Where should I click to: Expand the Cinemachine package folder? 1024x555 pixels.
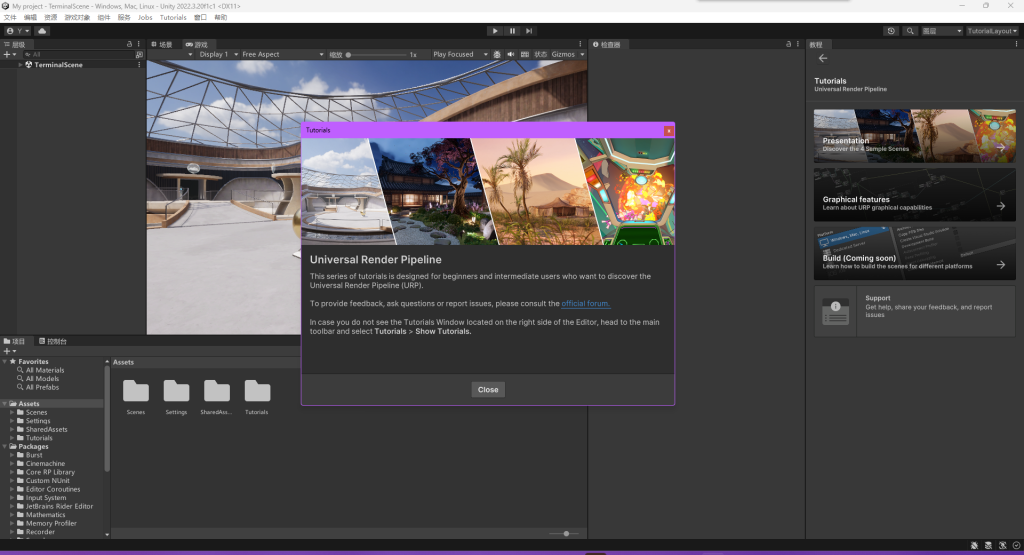pos(12,464)
